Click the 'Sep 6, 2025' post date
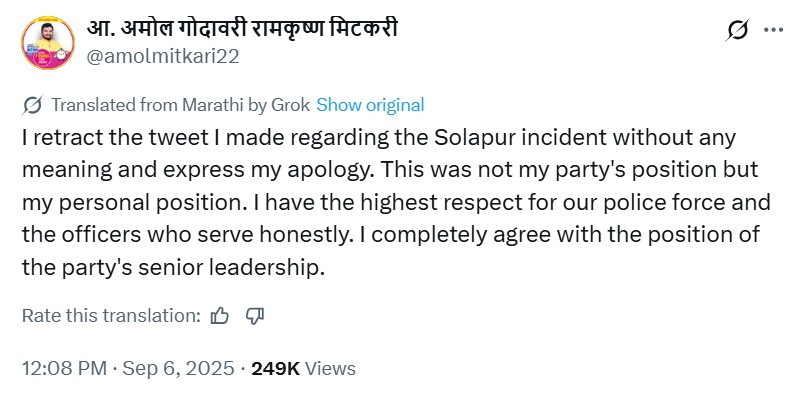 click(x=178, y=368)
